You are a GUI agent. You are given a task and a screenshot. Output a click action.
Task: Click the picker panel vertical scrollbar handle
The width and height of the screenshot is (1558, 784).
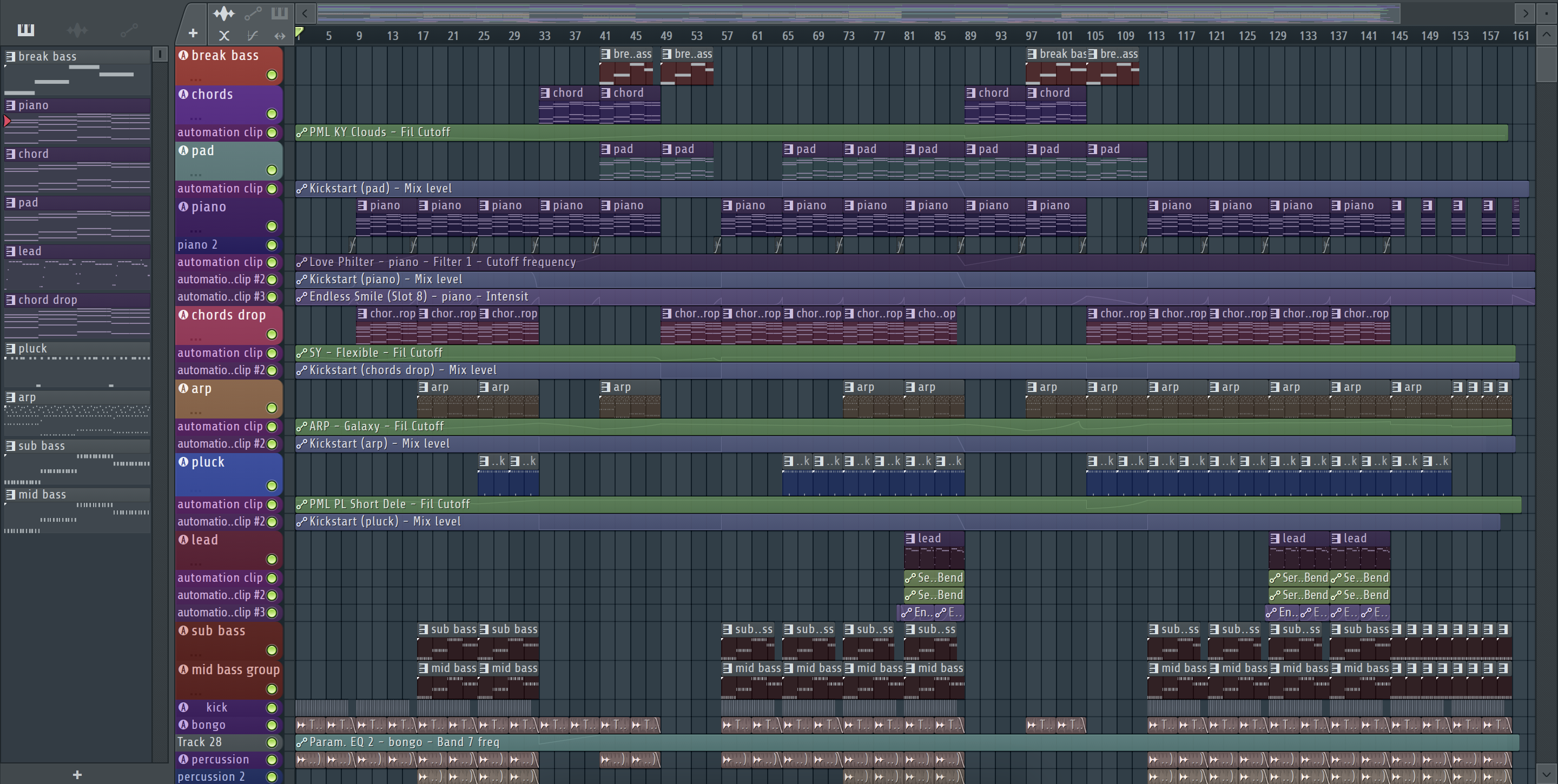160,55
